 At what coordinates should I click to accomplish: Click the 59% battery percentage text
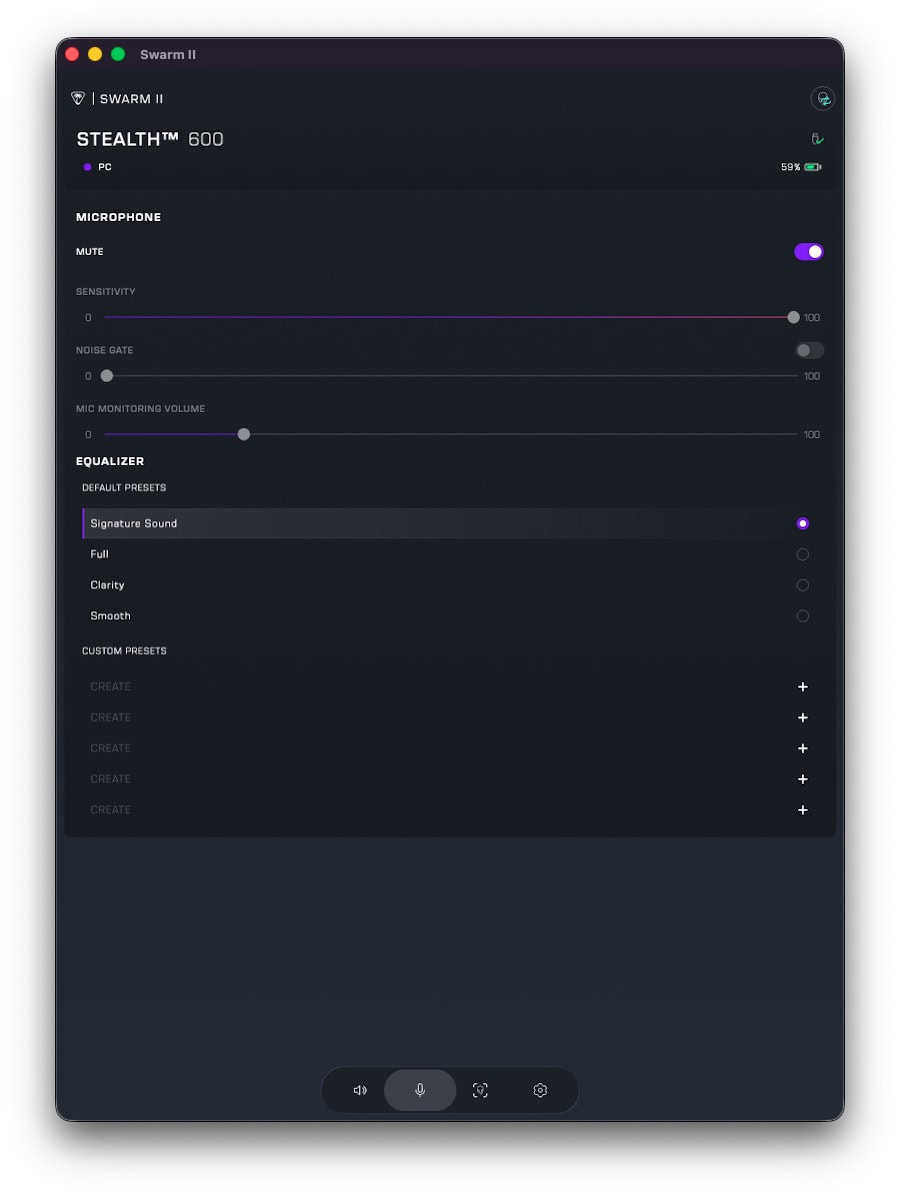pyautogui.click(x=790, y=167)
